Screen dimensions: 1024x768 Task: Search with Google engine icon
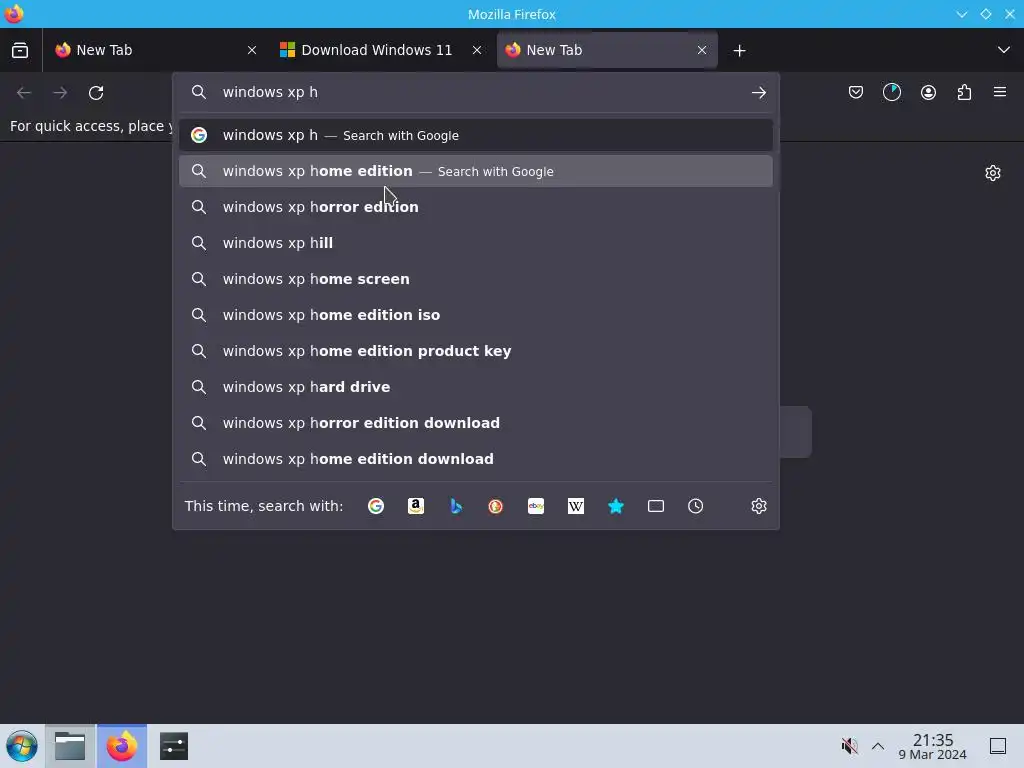tap(376, 506)
